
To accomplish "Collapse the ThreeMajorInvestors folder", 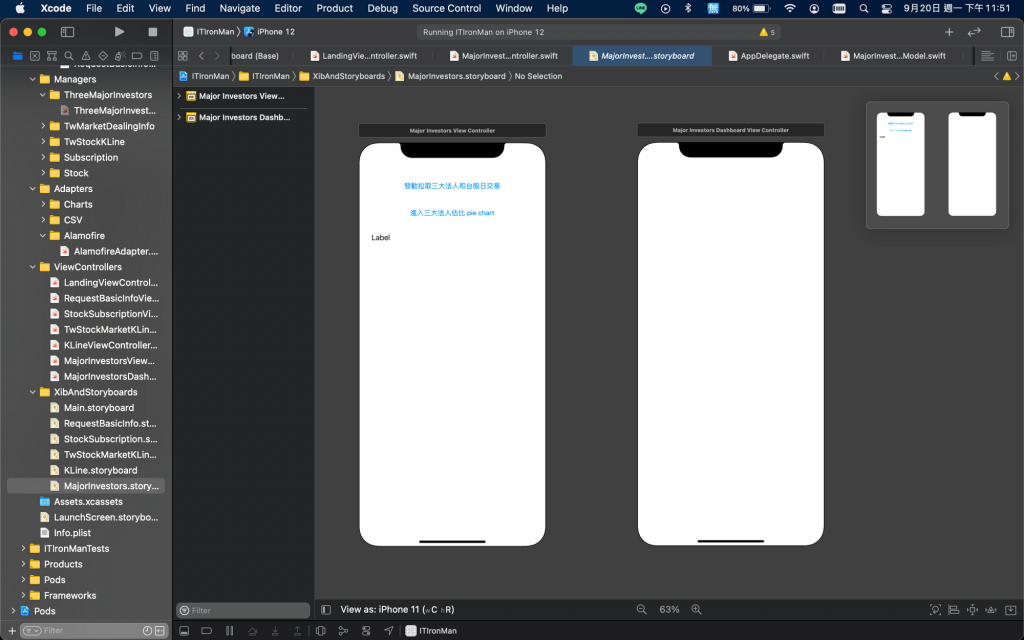I will point(43,95).
